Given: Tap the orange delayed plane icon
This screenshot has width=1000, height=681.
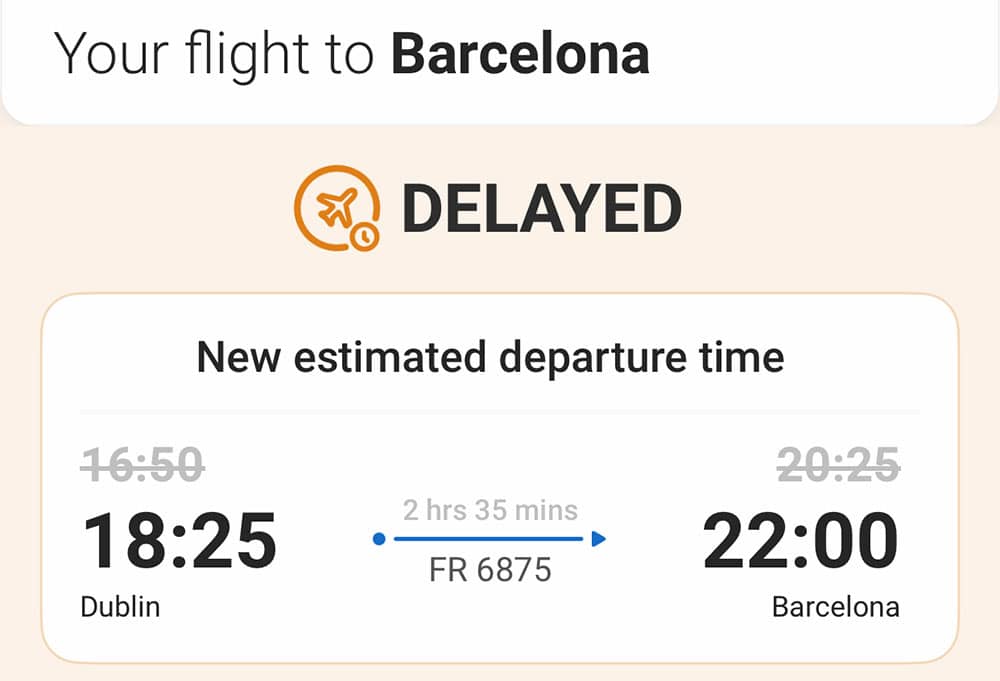Looking at the screenshot, I should click(x=337, y=208).
